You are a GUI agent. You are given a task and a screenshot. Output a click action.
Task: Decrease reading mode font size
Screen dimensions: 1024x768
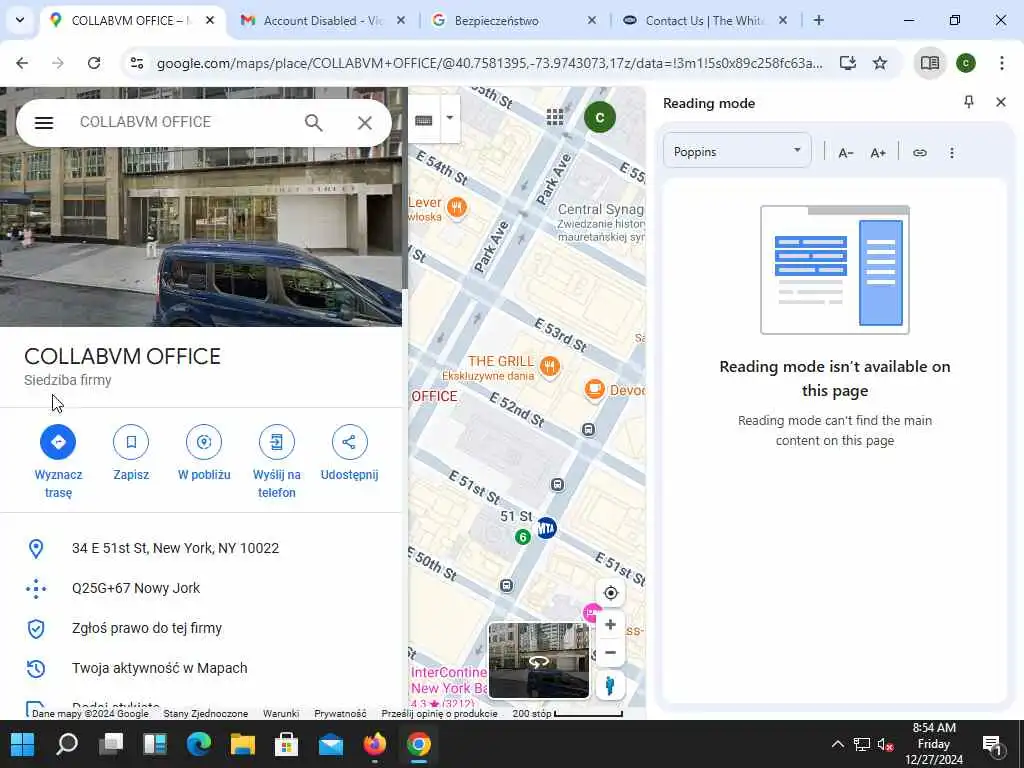(x=846, y=153)
